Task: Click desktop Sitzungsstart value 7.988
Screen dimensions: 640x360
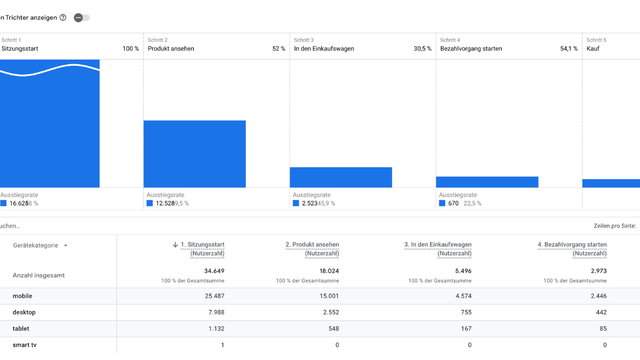Action: 216,312
